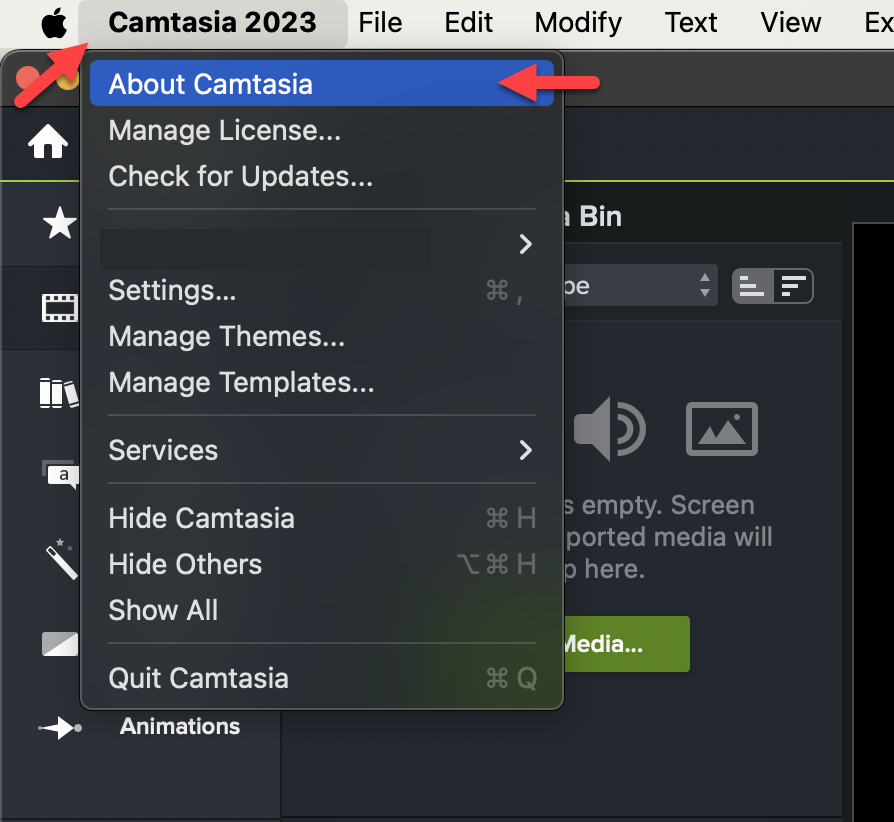Open the Apple menu
This screenshot has width=894, height=822.
point(52,22)
